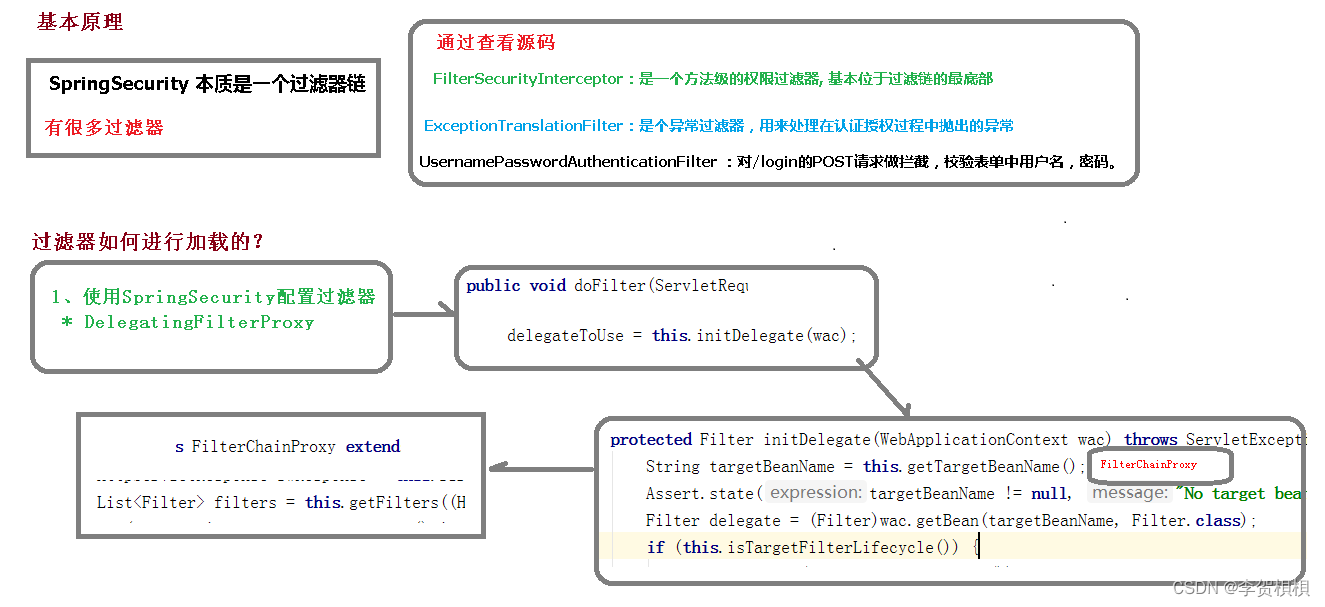Click the code delegateToUse = this.initDelegate(wac);
Image resolution: width=1325 pixels, height=607 pixels.
(x=683, y=336)
